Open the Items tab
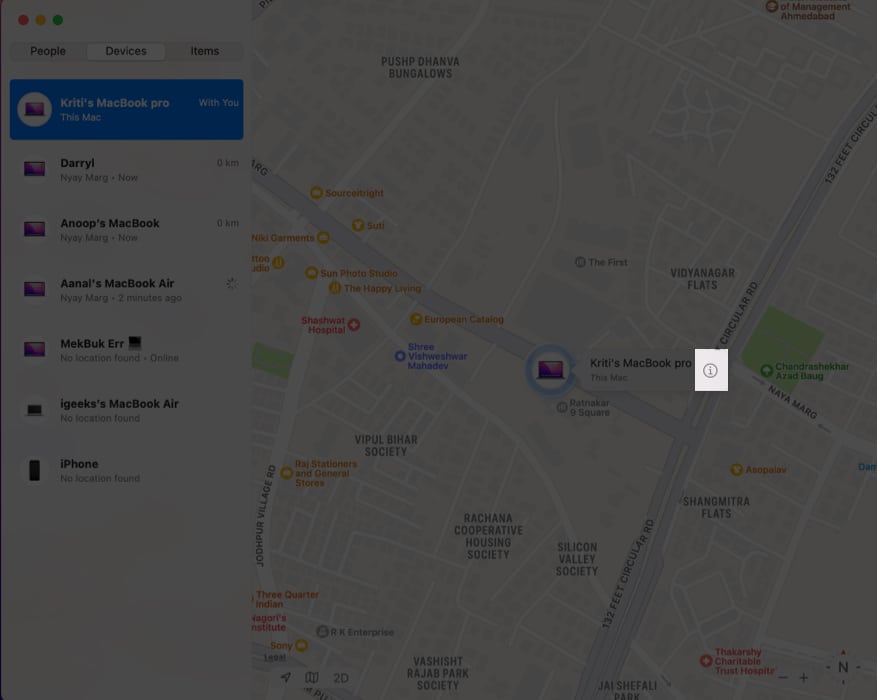 coord(205,51)
